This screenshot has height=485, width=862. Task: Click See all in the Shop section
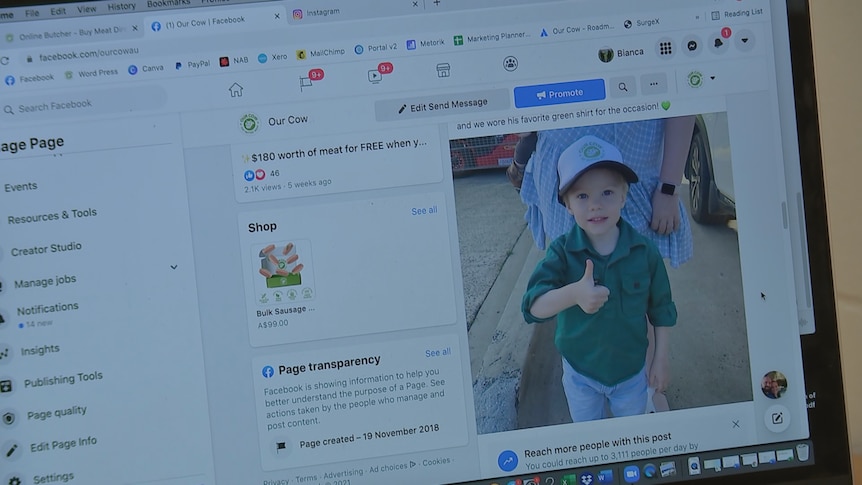tap(424, 211)
